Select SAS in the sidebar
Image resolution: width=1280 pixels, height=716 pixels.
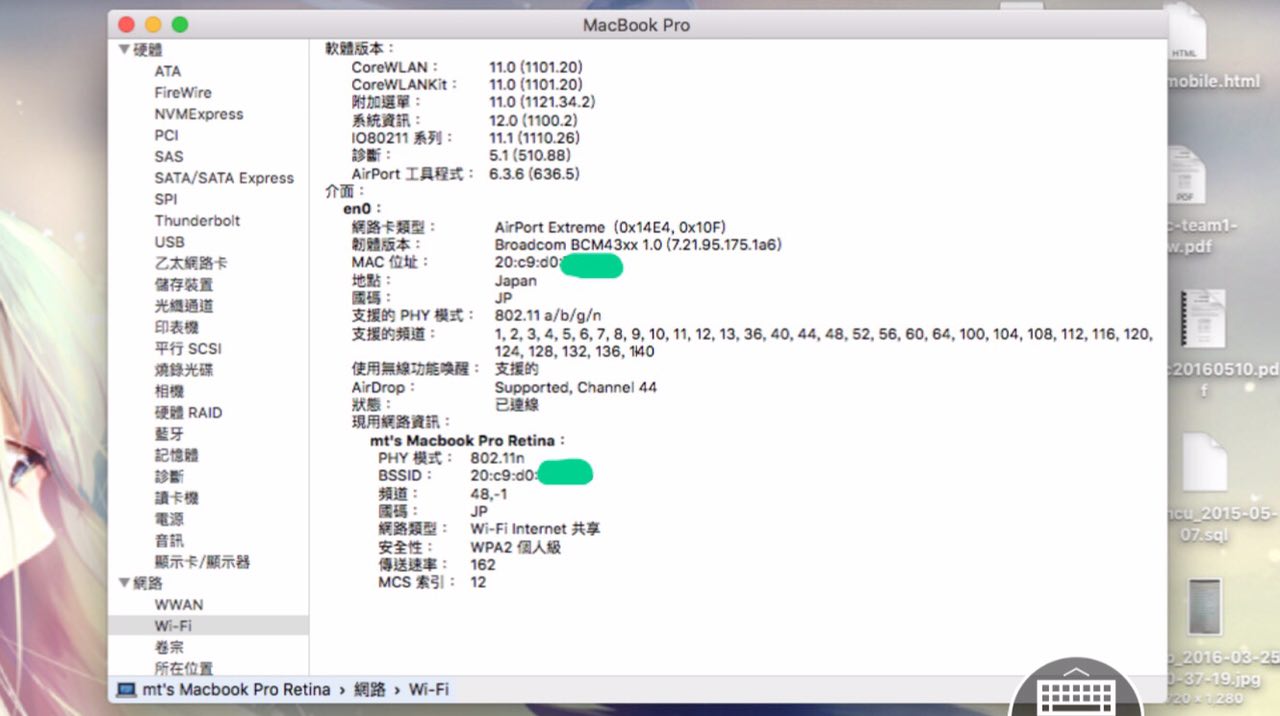[x=169, y=156]
